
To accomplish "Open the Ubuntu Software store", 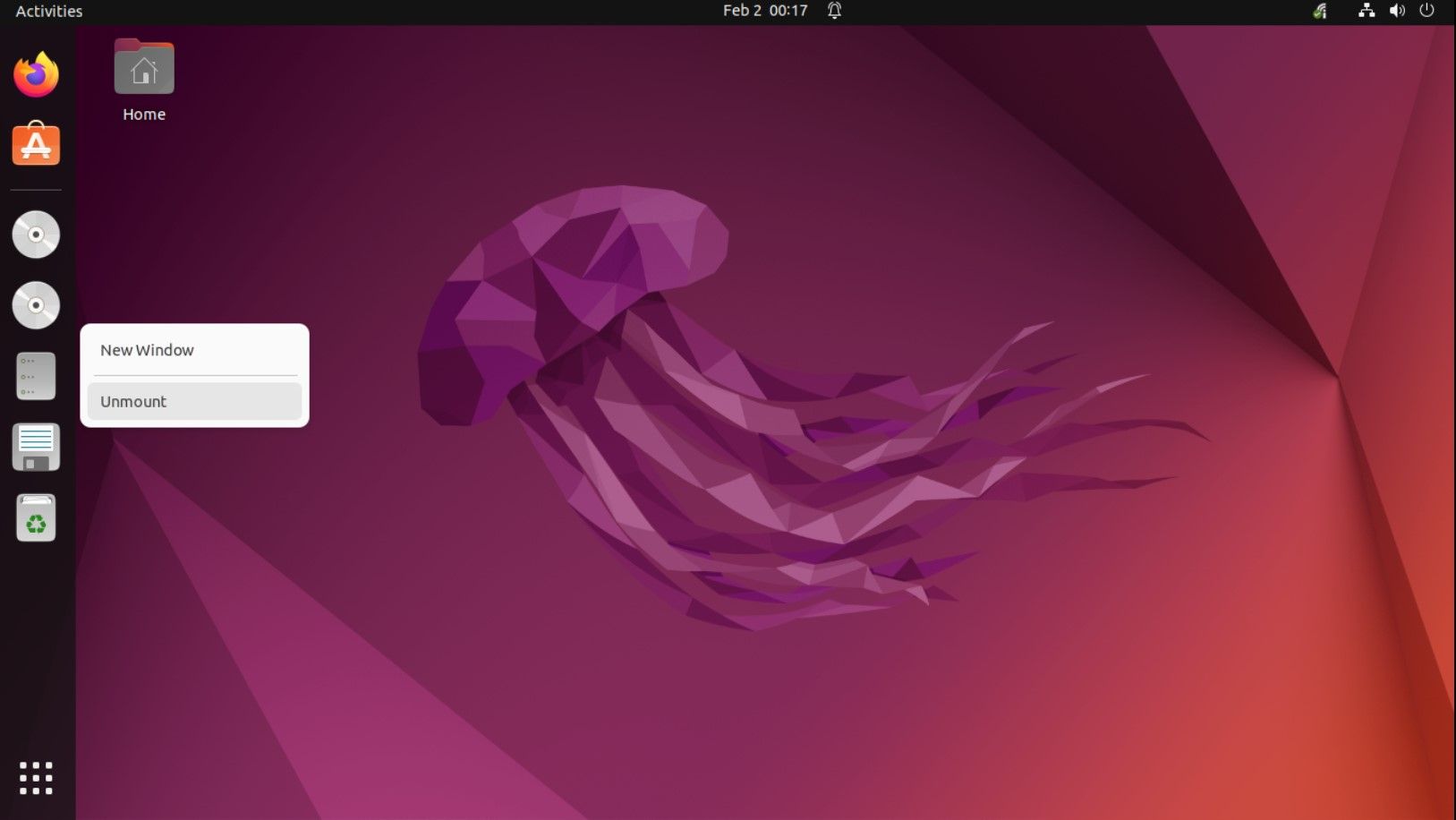I will 36,145.
